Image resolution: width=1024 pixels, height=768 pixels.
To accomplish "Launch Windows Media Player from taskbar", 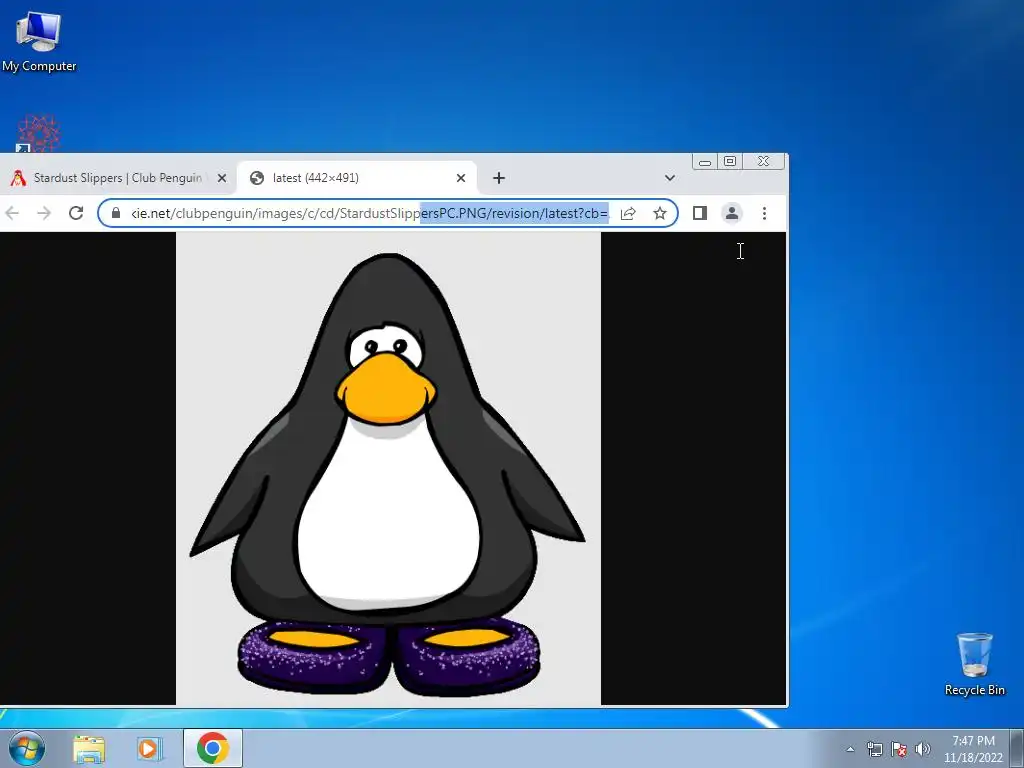I will tap(149, 748).
